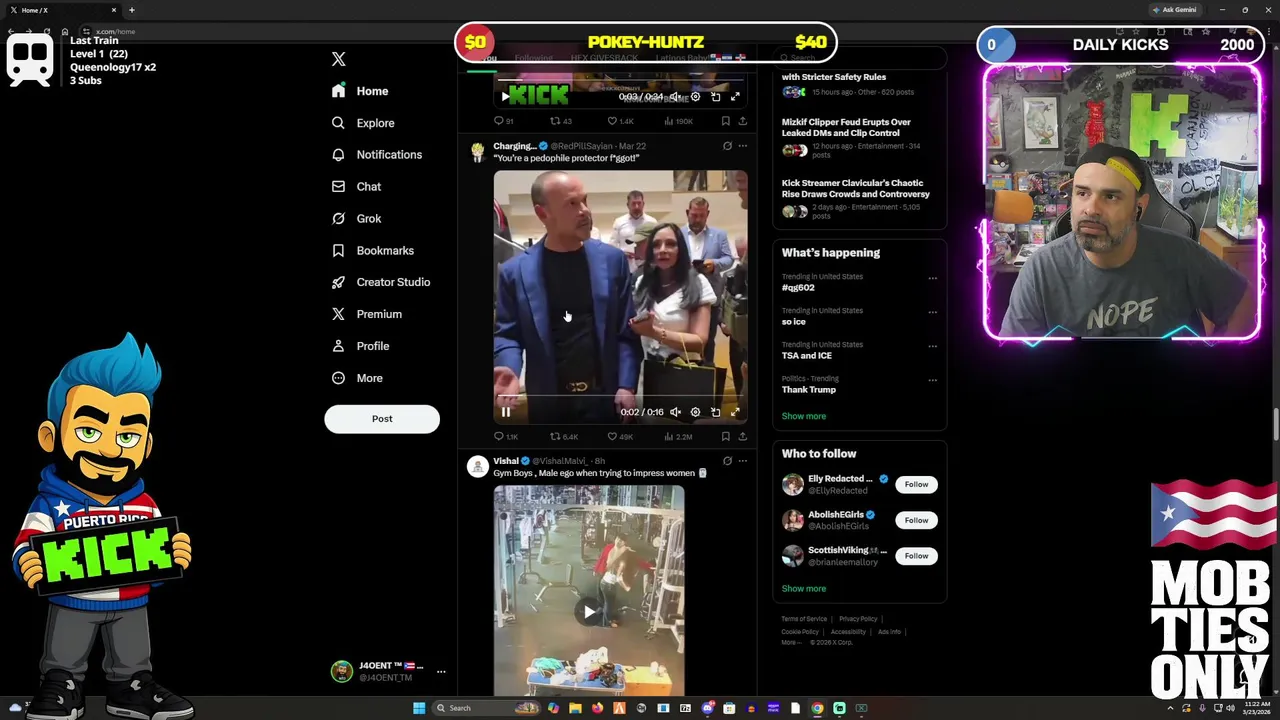This screenshot has height=720, width=1280.
Task: Click the X logo above Home
Action: click(x=338, y=59)
